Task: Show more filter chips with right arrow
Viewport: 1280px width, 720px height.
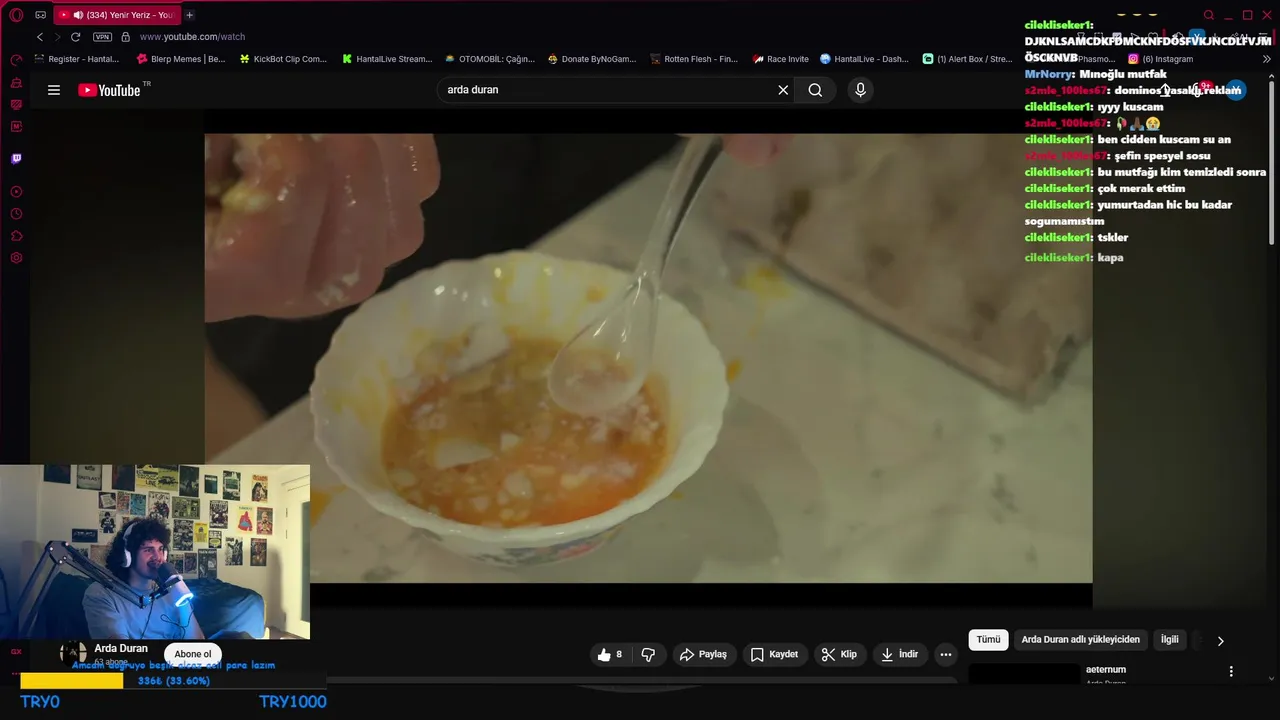Action: (1220, 641)
